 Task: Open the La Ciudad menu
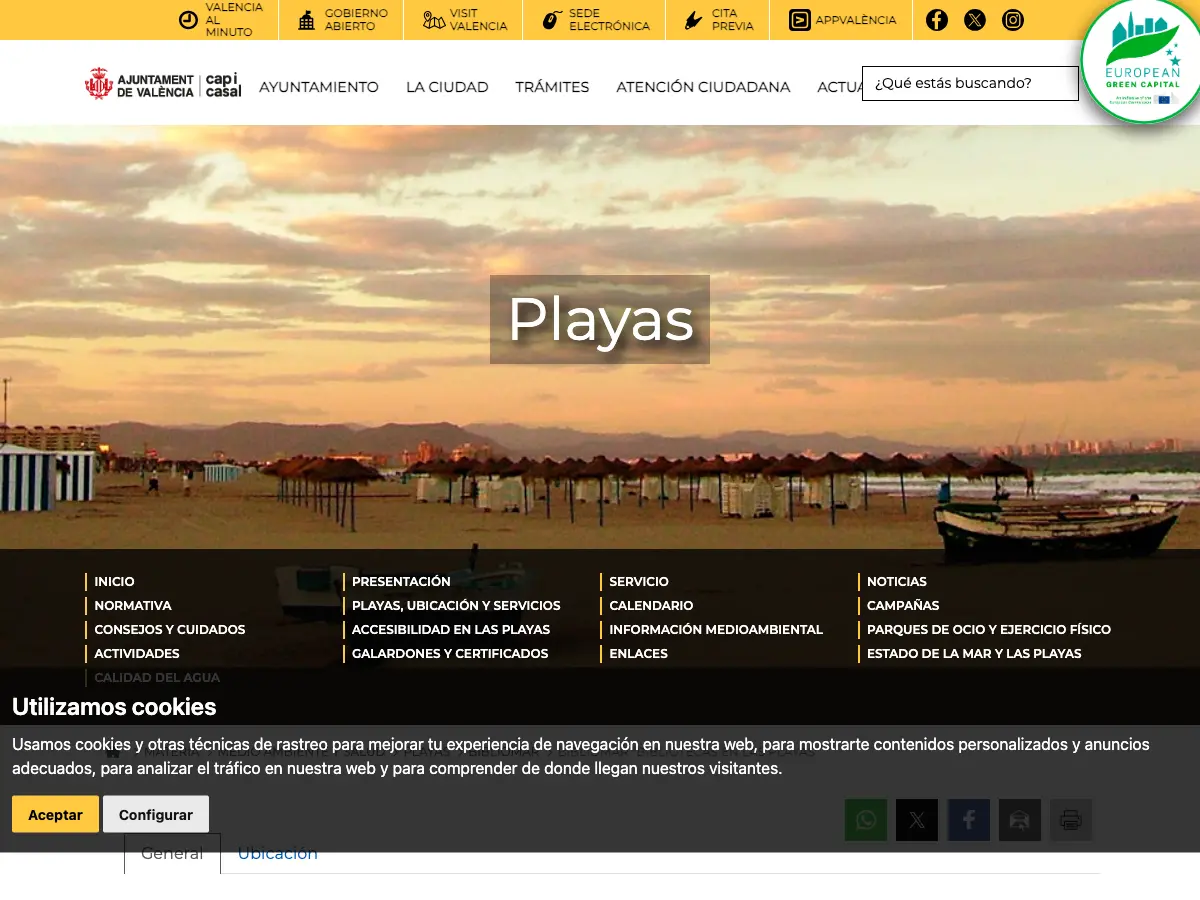[447, 87]
